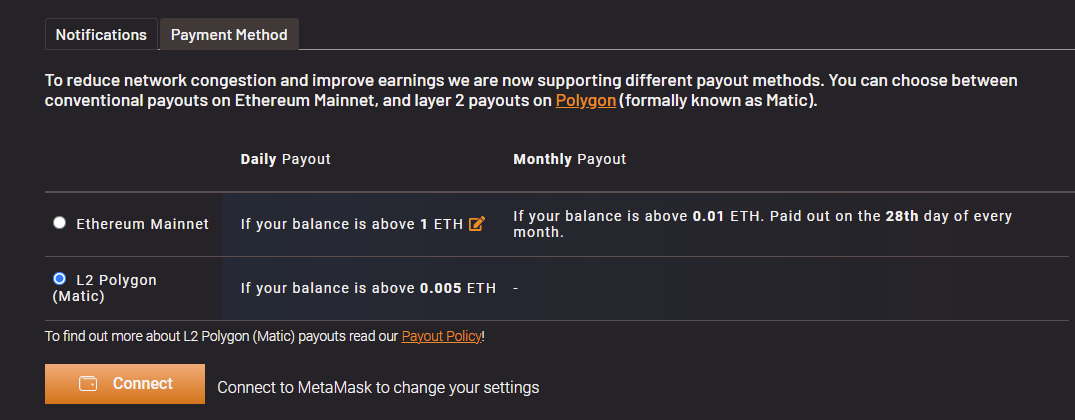The height and width of the screenshot is (420, 1075).
Task: Select the Ethereum Mainnet radio button
Action: pyautogui.click(x=60, y=223)
